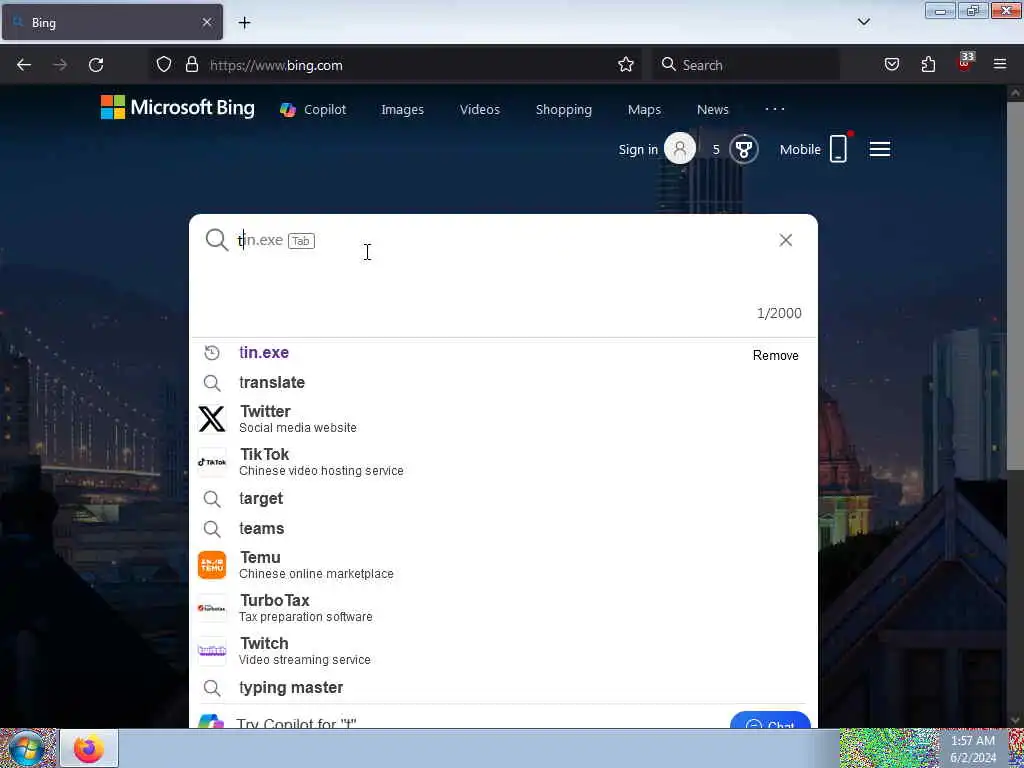Open the Rewards trophy icon
This screenshot has height=768, width=1024.
743,149
